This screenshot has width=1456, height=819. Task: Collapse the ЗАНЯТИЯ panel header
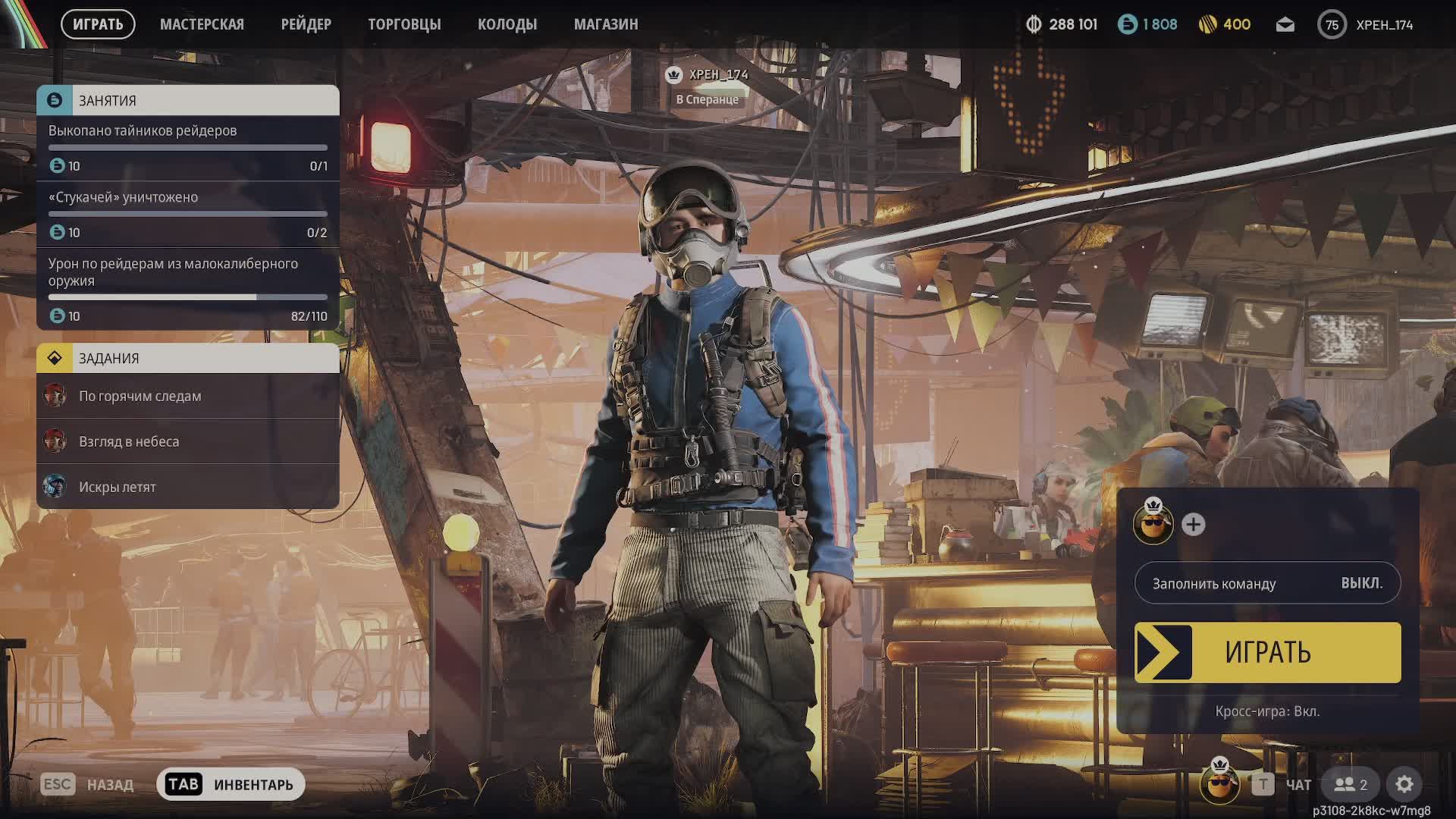(x=188, y=100)
